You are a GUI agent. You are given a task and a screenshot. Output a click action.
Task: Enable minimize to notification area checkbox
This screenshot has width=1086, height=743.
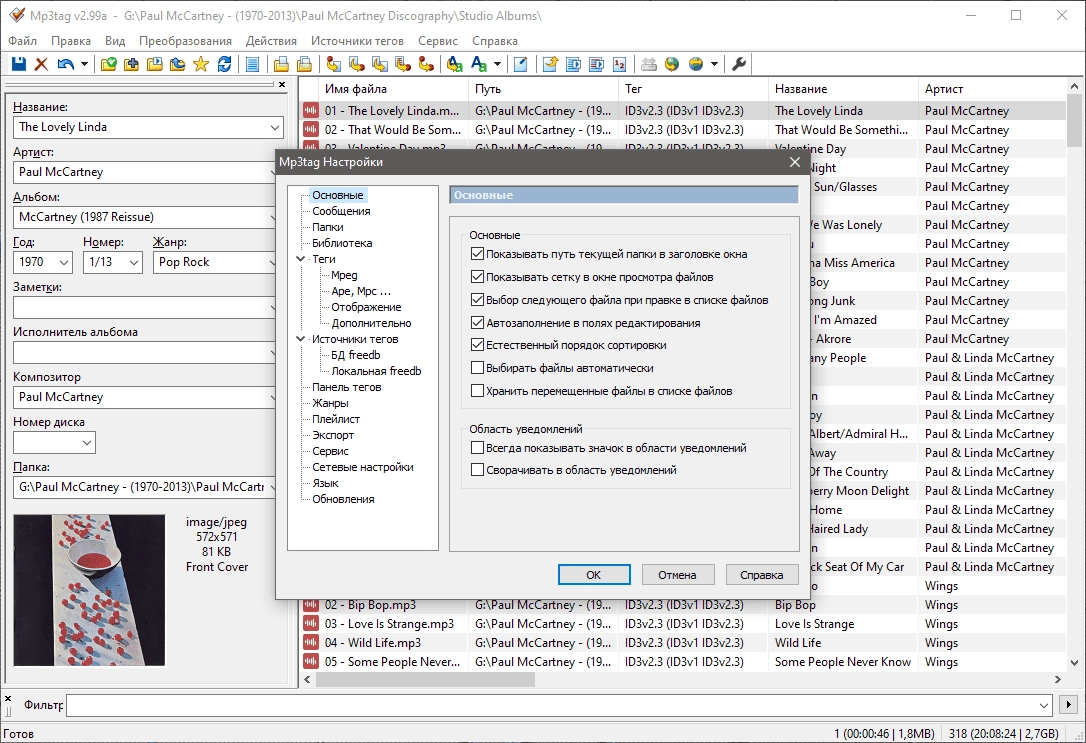[477, 470]
